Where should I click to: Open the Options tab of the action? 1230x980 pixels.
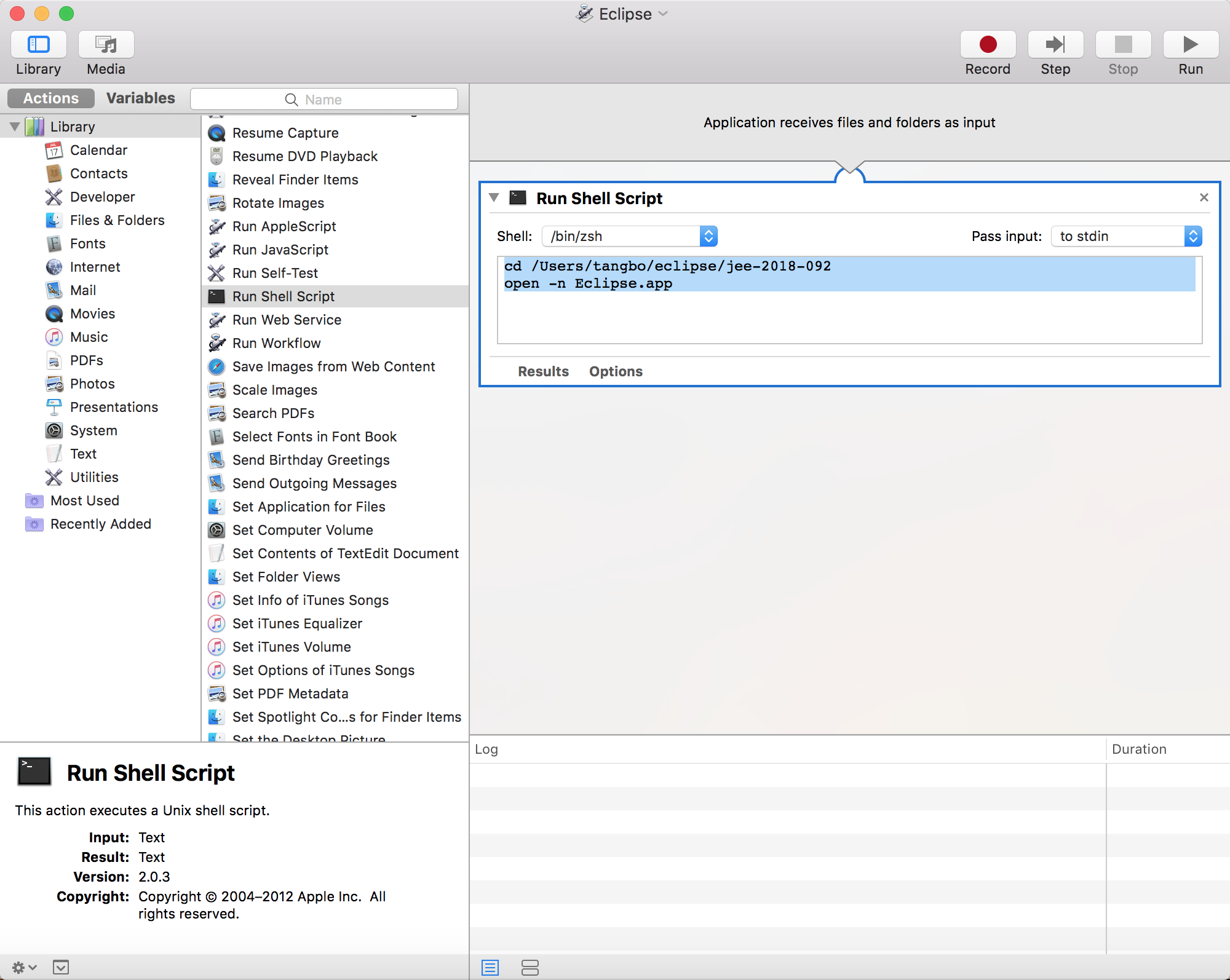pos(616,371)
